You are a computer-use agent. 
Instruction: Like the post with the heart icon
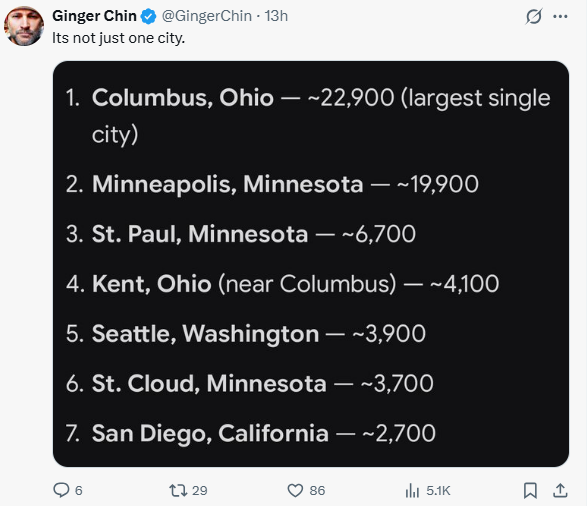click(295, 490)
